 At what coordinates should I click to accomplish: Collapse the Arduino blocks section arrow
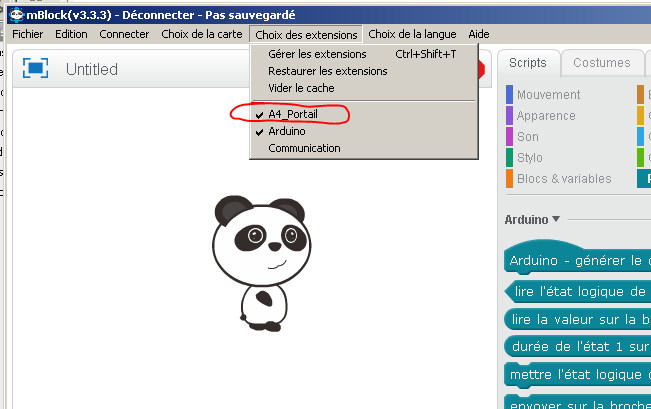[x=556, y=219]
